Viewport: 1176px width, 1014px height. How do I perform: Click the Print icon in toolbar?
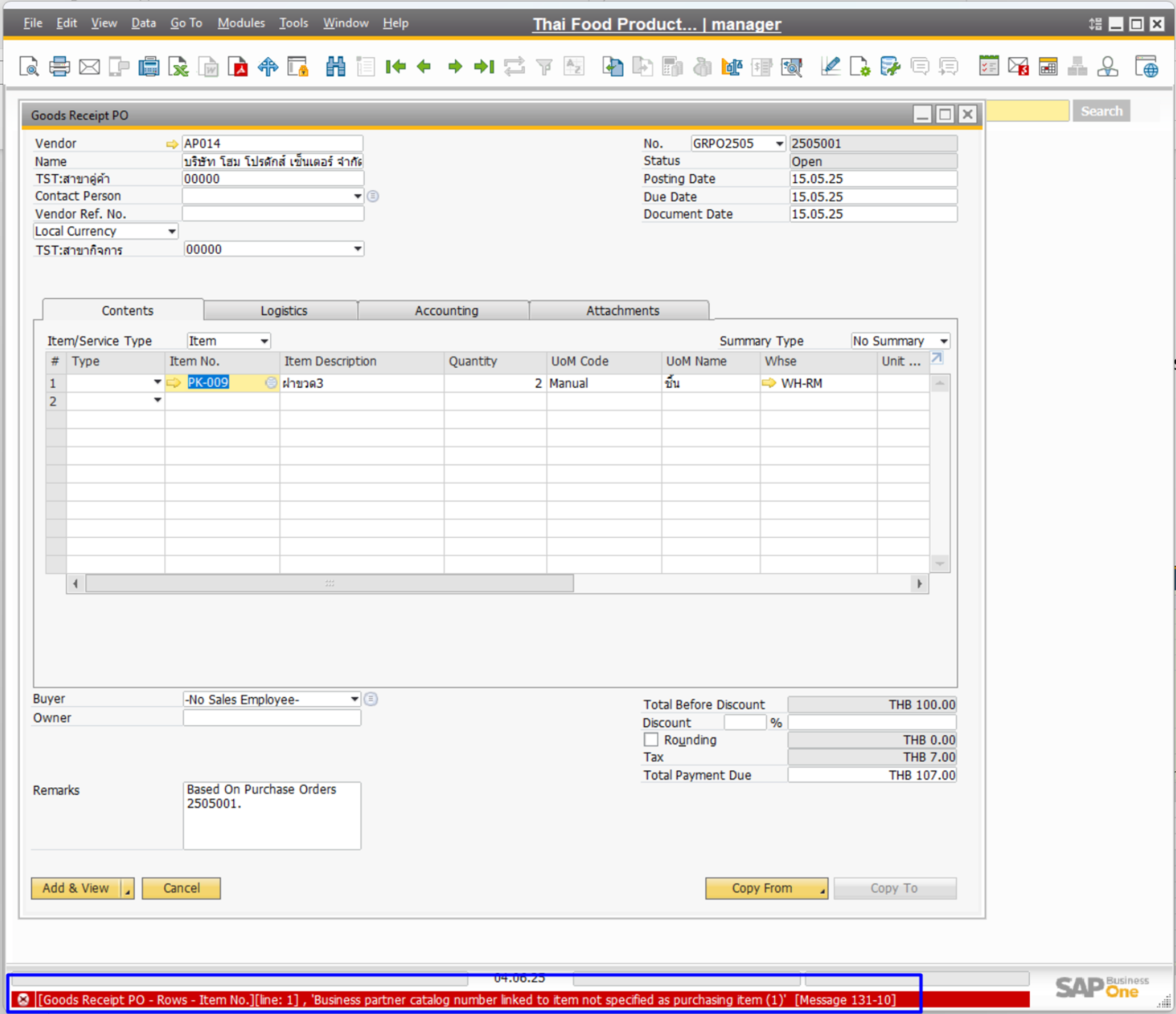pyautogui.click(x=59, y=67)
